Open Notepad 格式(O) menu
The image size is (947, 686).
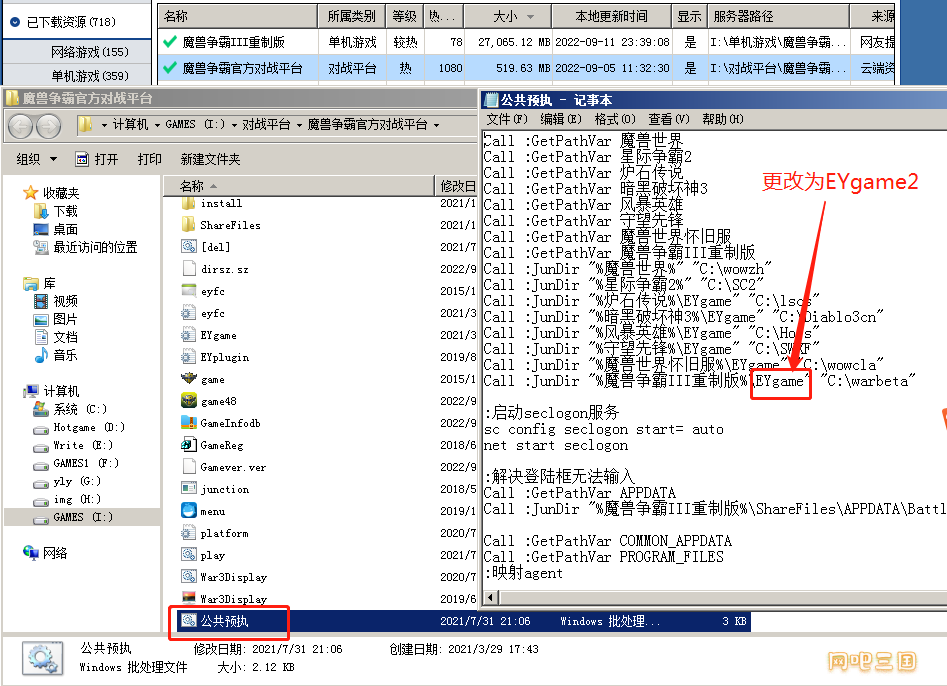click(x=615, y=120)
